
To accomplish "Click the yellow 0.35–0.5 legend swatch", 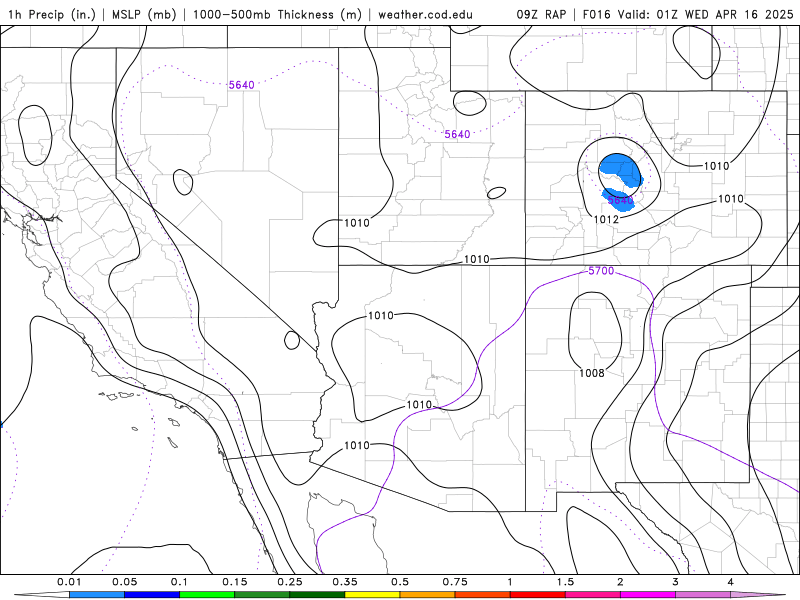I will [x=372, y=595].
